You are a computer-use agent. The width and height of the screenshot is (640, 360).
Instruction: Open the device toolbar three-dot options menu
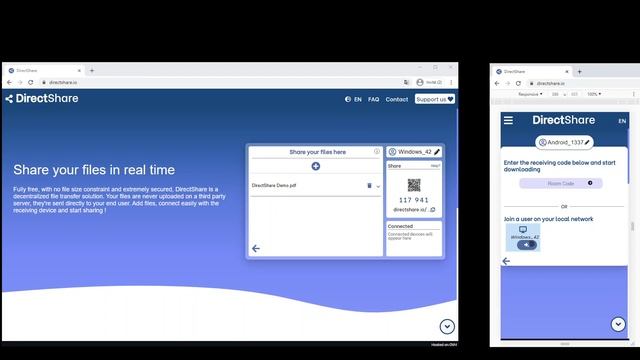[633, 94]
